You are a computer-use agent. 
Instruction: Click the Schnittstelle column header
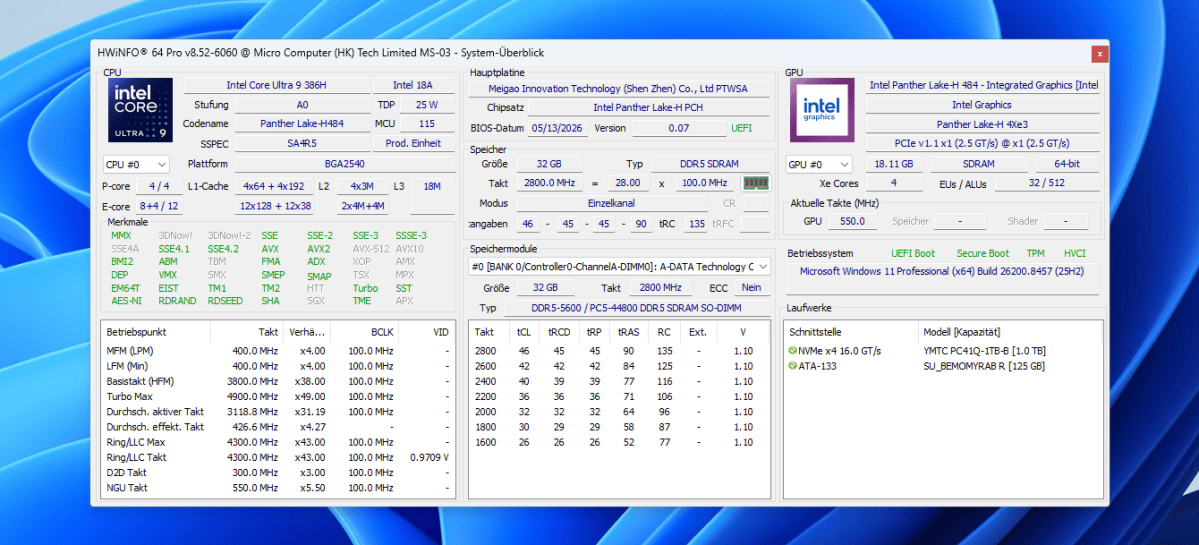(853, 333)
